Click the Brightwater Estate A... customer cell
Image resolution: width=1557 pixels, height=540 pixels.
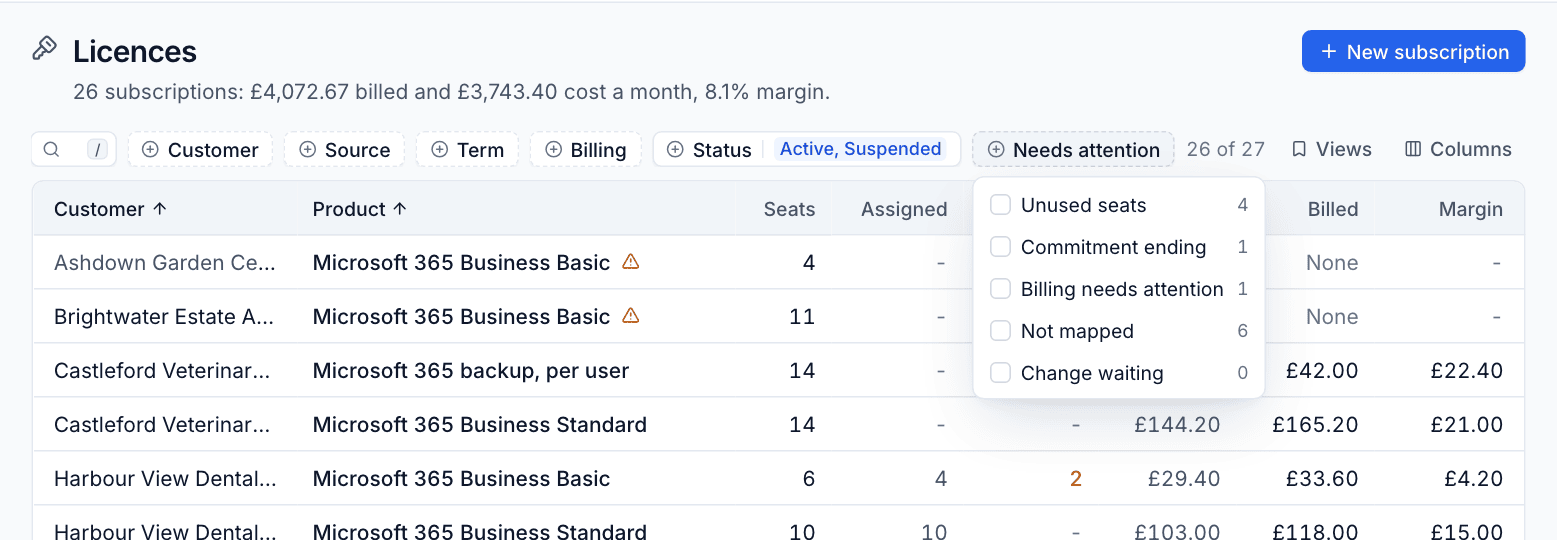pos(164,316)
